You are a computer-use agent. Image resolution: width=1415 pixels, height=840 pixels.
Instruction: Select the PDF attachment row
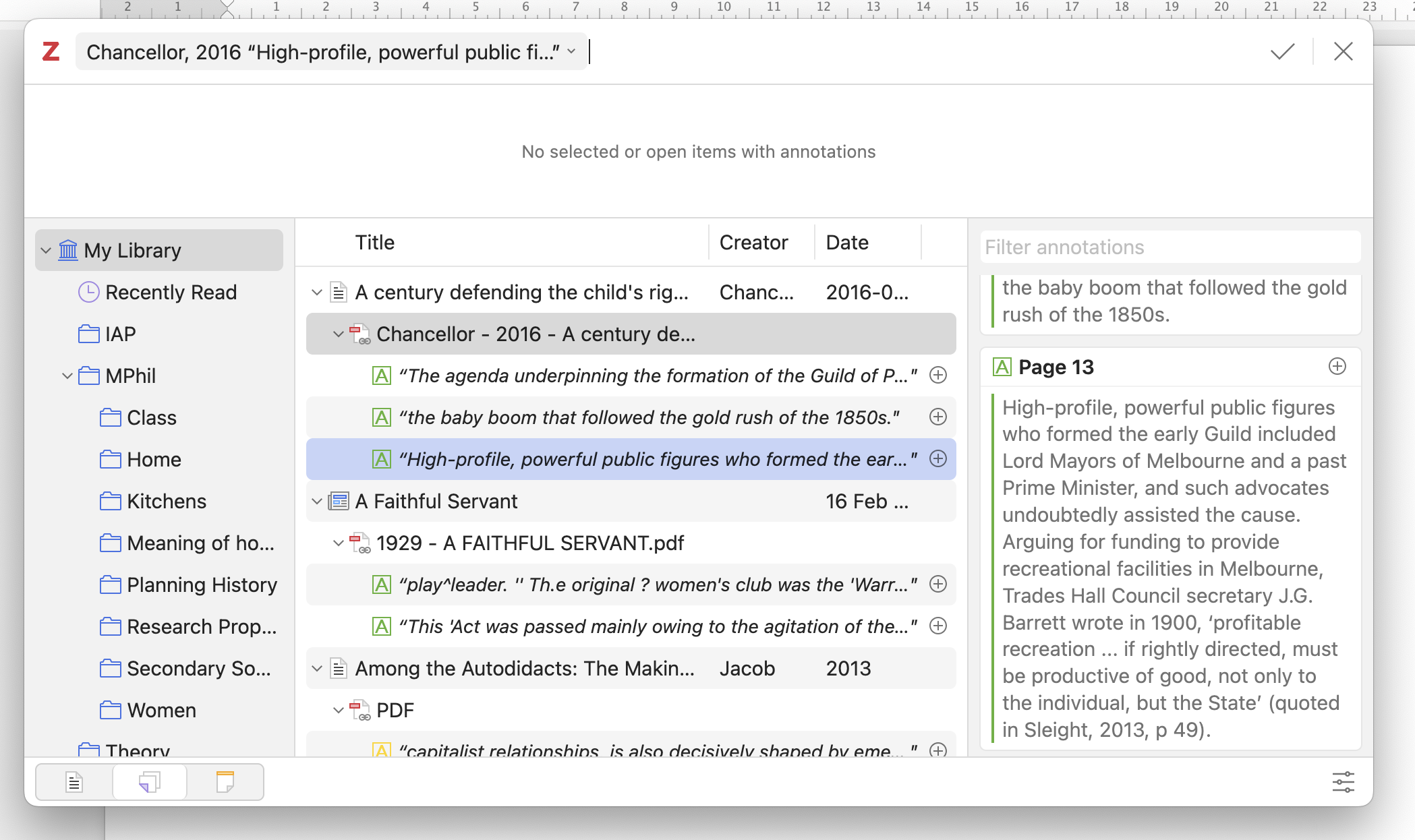[x=631, y=710]
